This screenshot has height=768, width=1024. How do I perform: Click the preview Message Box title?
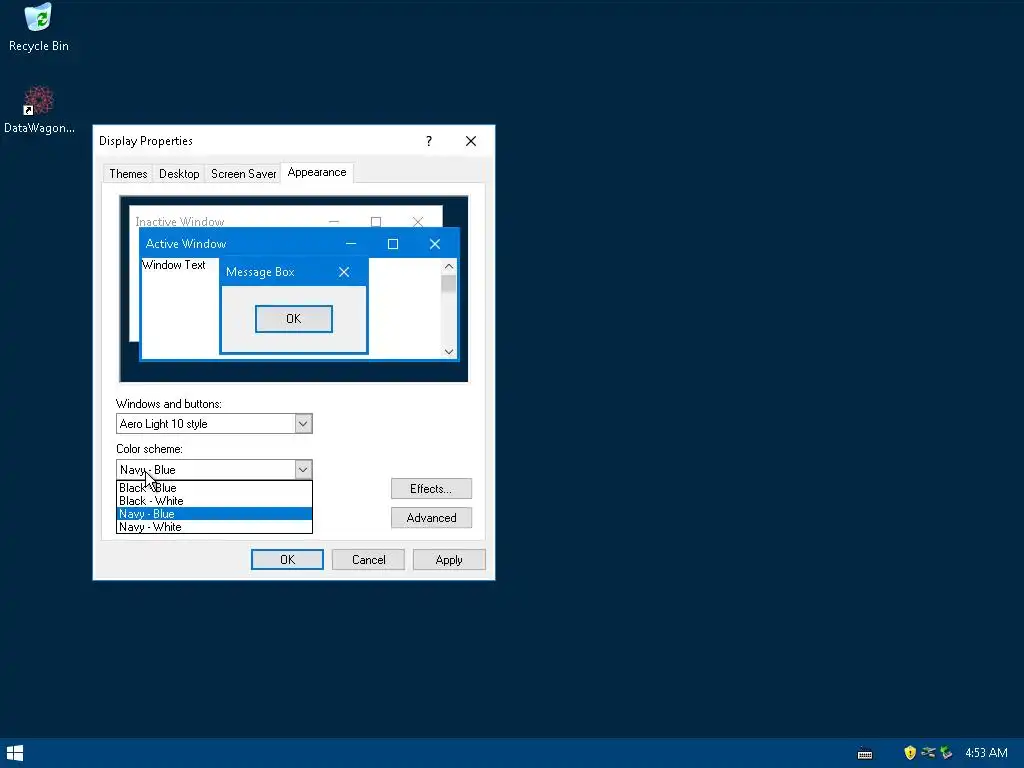click(x=260, y=272)
